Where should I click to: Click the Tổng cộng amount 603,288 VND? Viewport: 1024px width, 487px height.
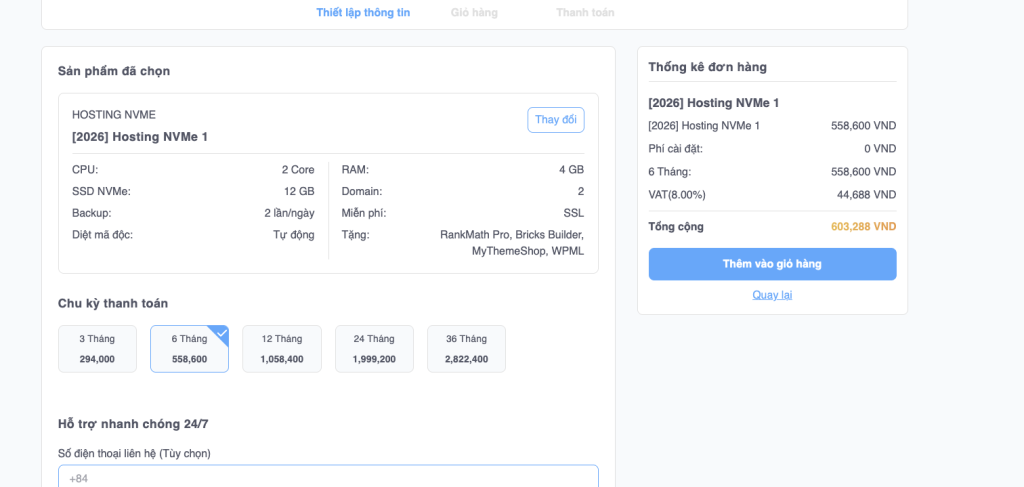[x=863, y=227]
